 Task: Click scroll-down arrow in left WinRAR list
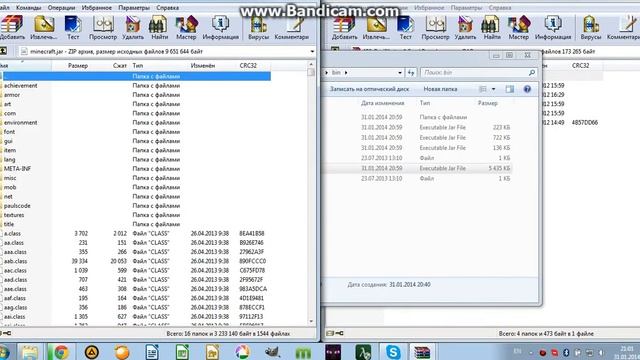pyautogui.click(x=311, y=322)
